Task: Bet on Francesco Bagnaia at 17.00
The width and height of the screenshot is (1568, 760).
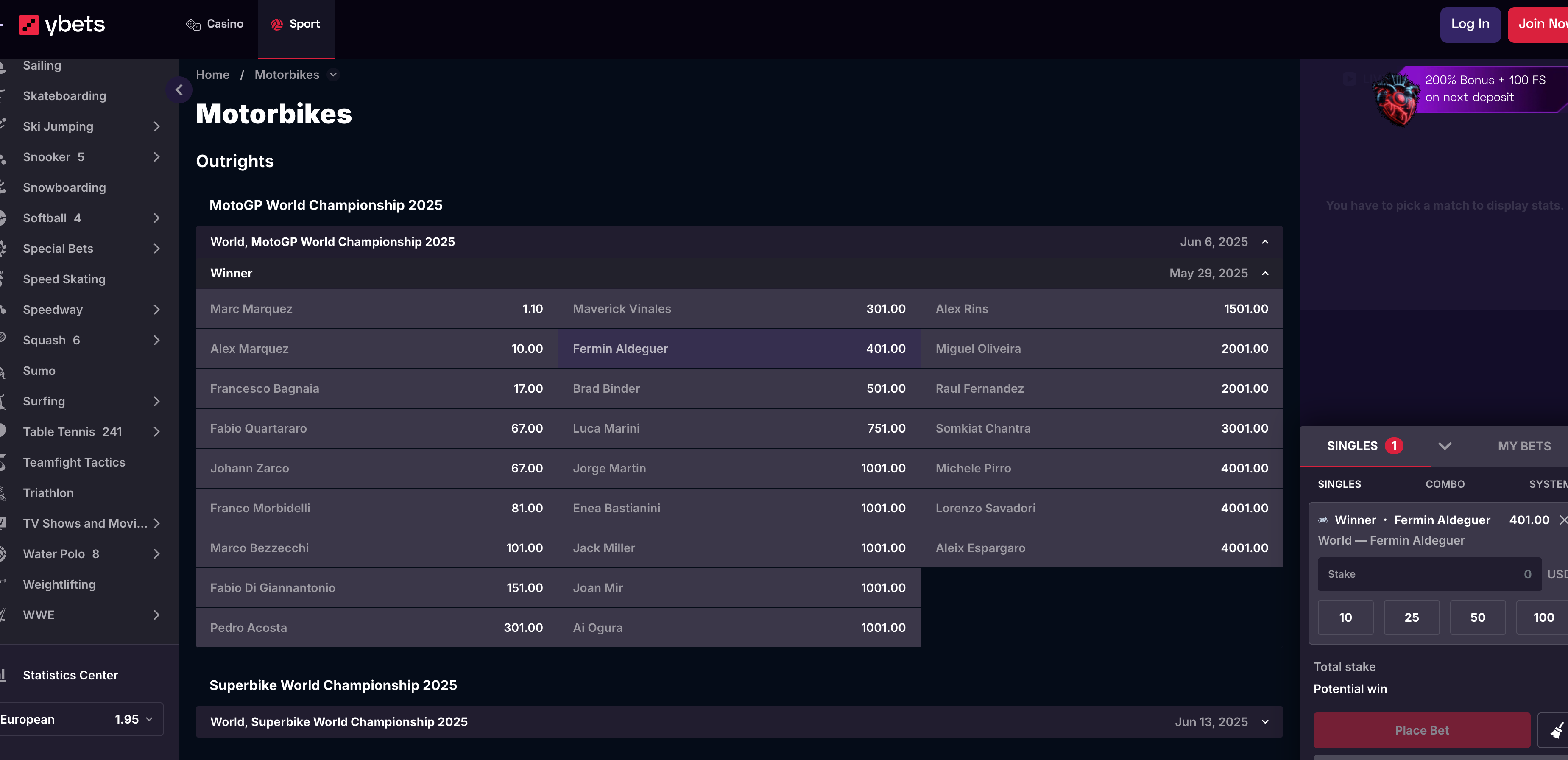Action: 376,388
